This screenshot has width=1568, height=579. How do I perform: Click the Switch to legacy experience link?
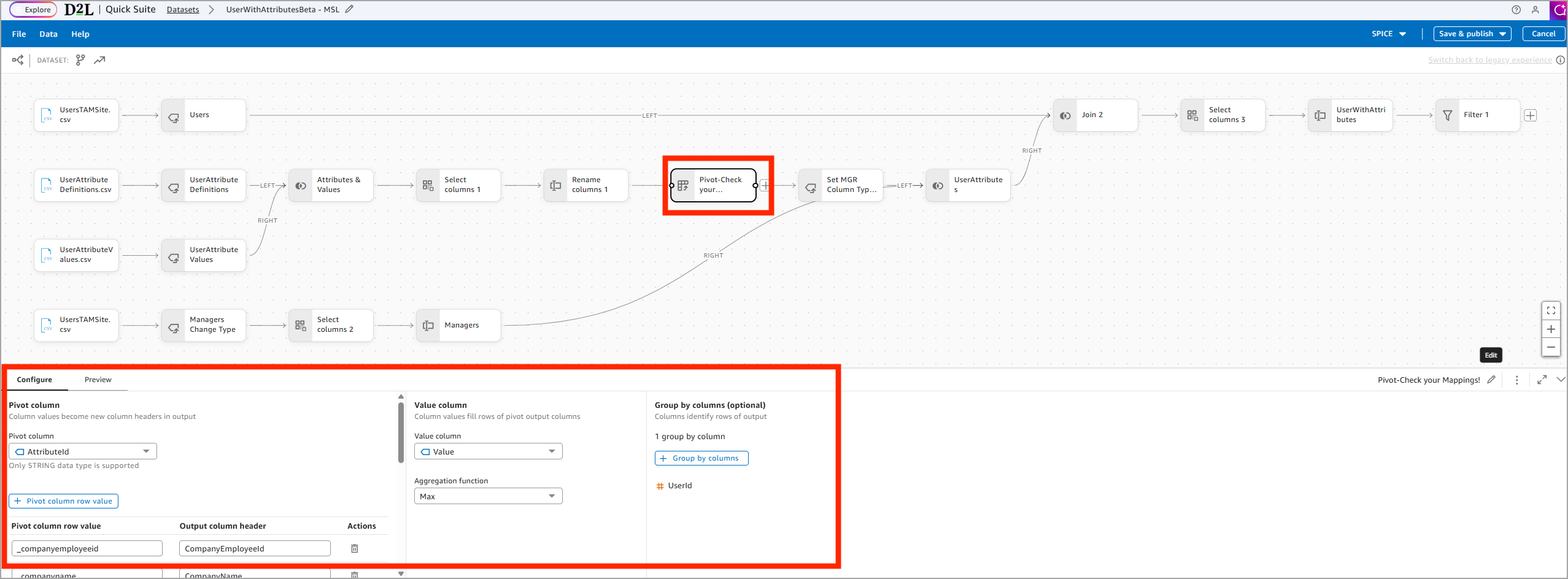pos(1489,59)
